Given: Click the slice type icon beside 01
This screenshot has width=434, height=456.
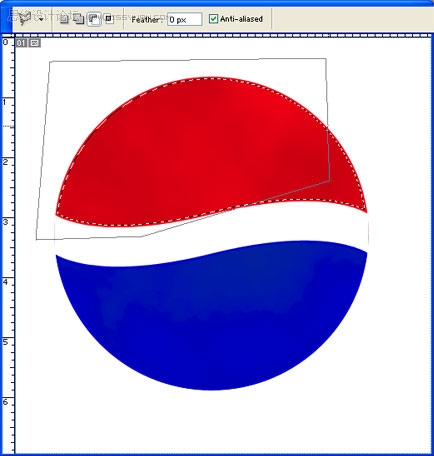Looking at the screenshot, I should [35, 43].
